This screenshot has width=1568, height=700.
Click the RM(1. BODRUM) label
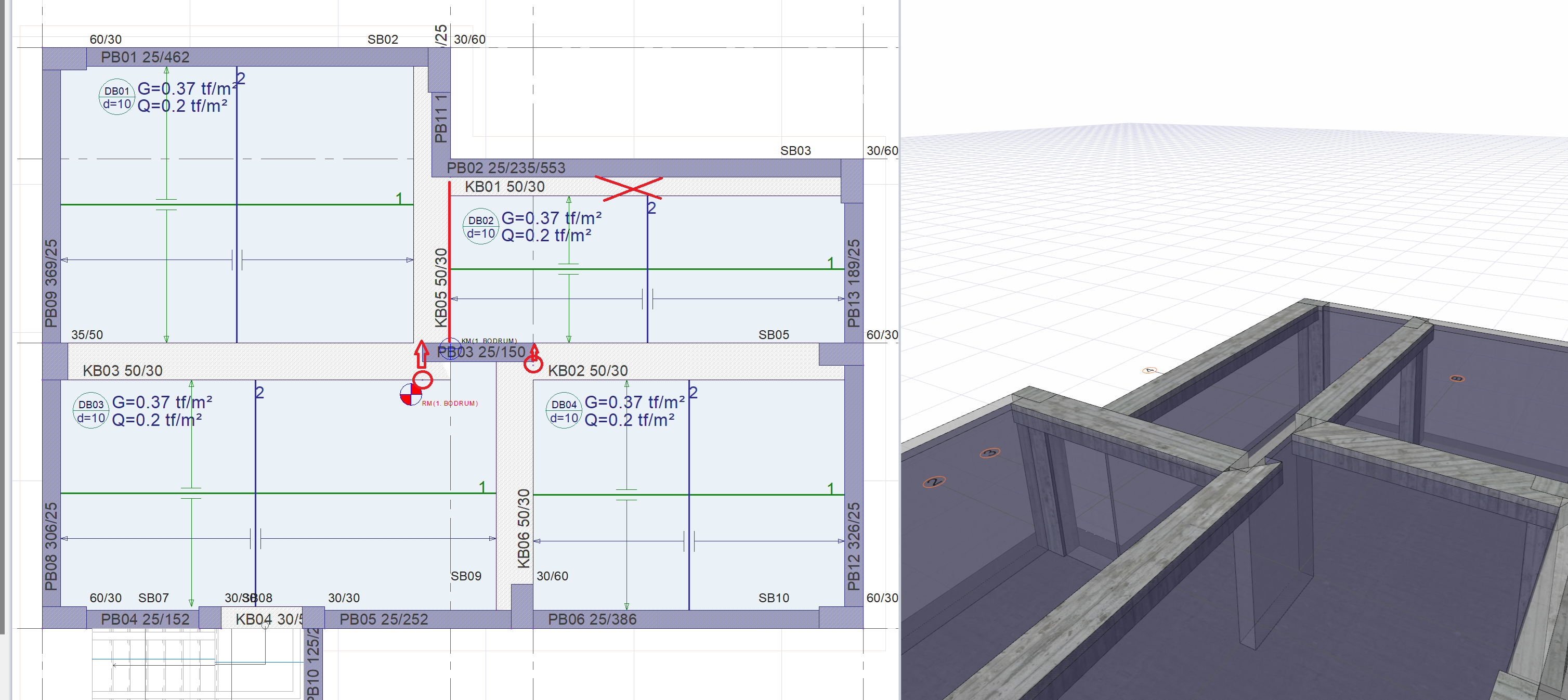[x=450, y=404]
